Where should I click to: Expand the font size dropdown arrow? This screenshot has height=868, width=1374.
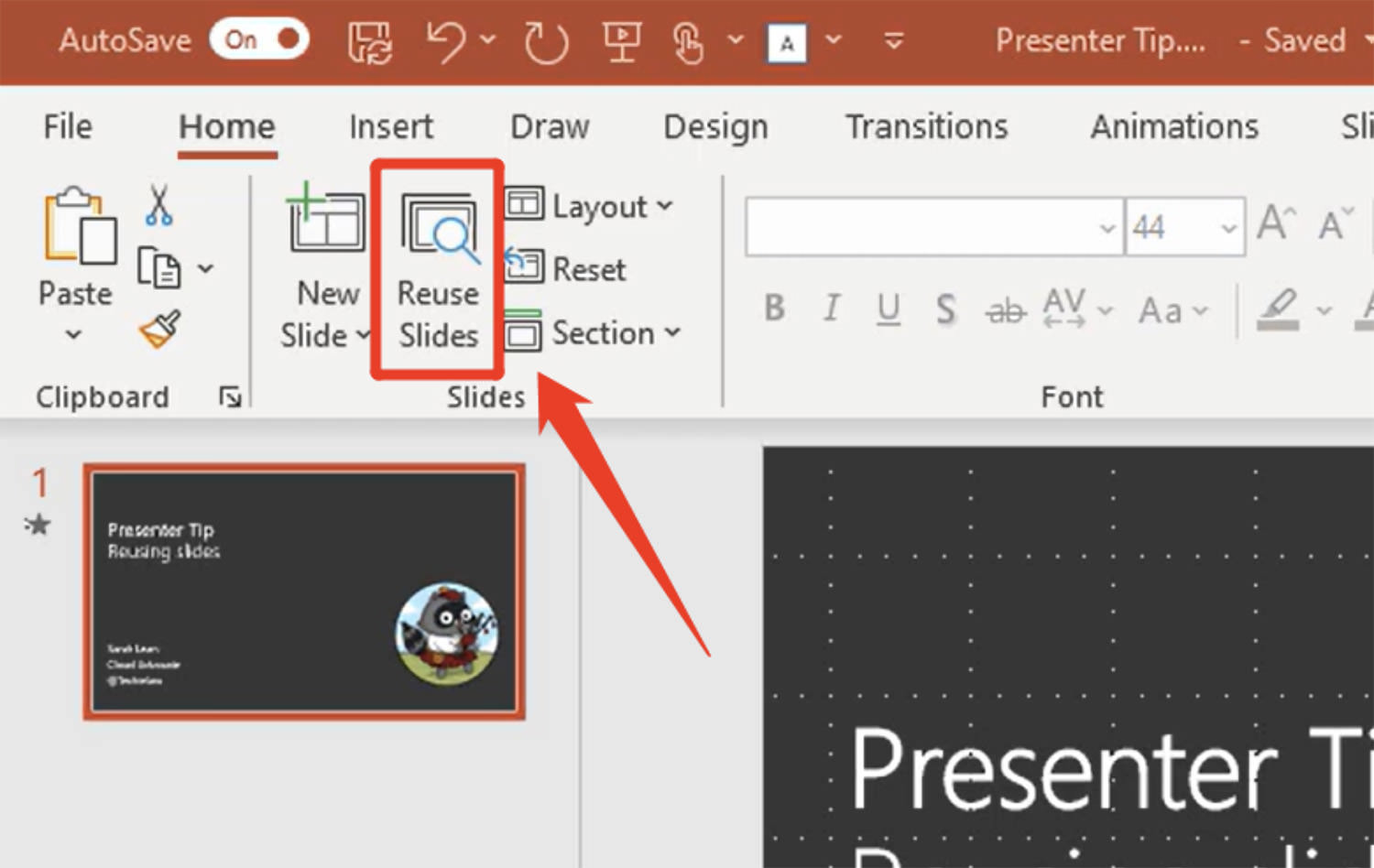[x=1229, y=228]
